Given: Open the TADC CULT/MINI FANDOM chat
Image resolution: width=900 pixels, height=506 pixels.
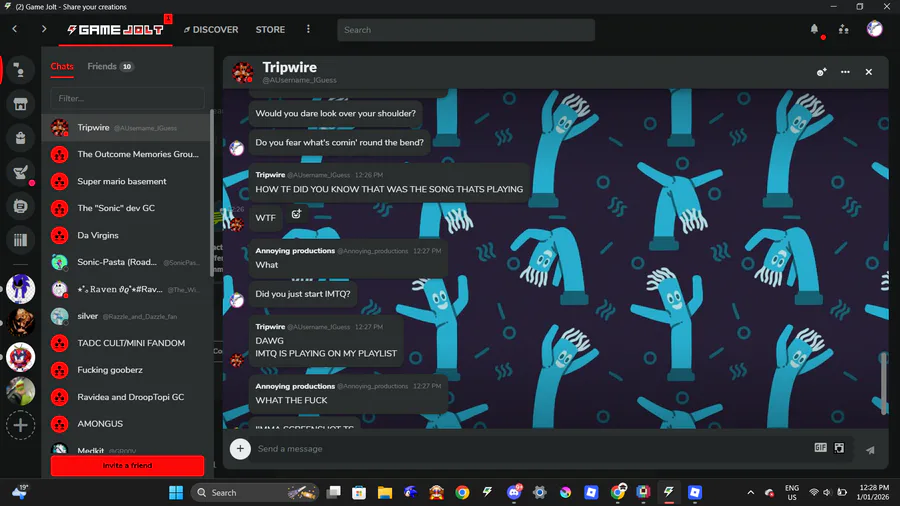Looking at the screenshot, I should pyautogui.click(x=126, y=343).
